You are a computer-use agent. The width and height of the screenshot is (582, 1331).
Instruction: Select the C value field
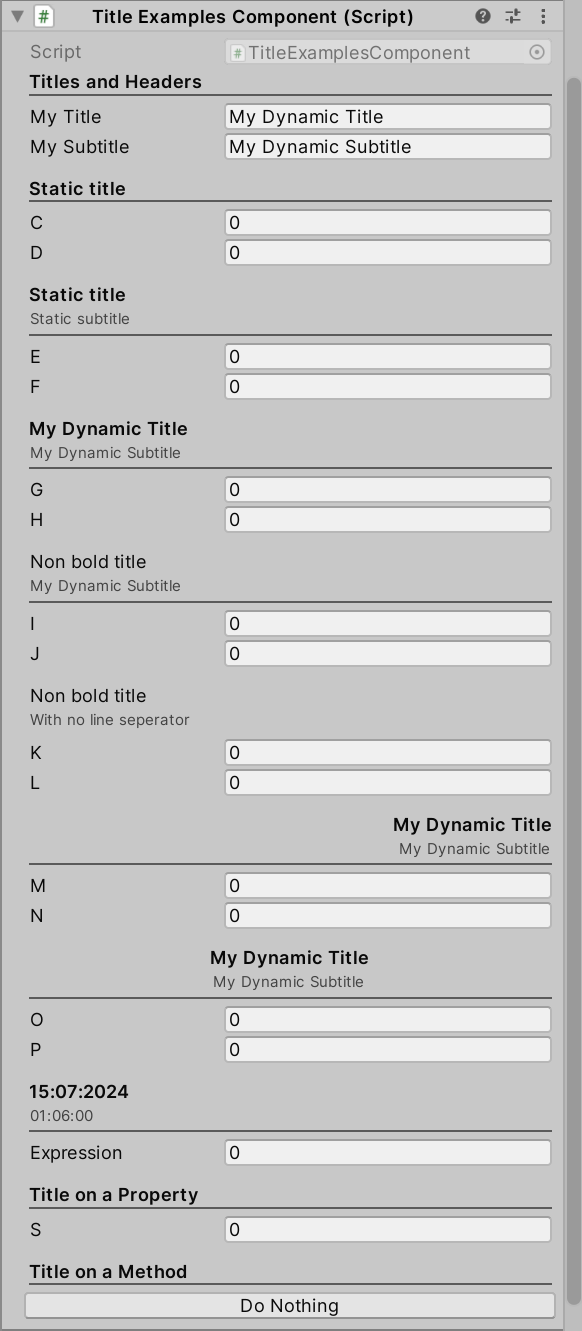tap(388, 223)
